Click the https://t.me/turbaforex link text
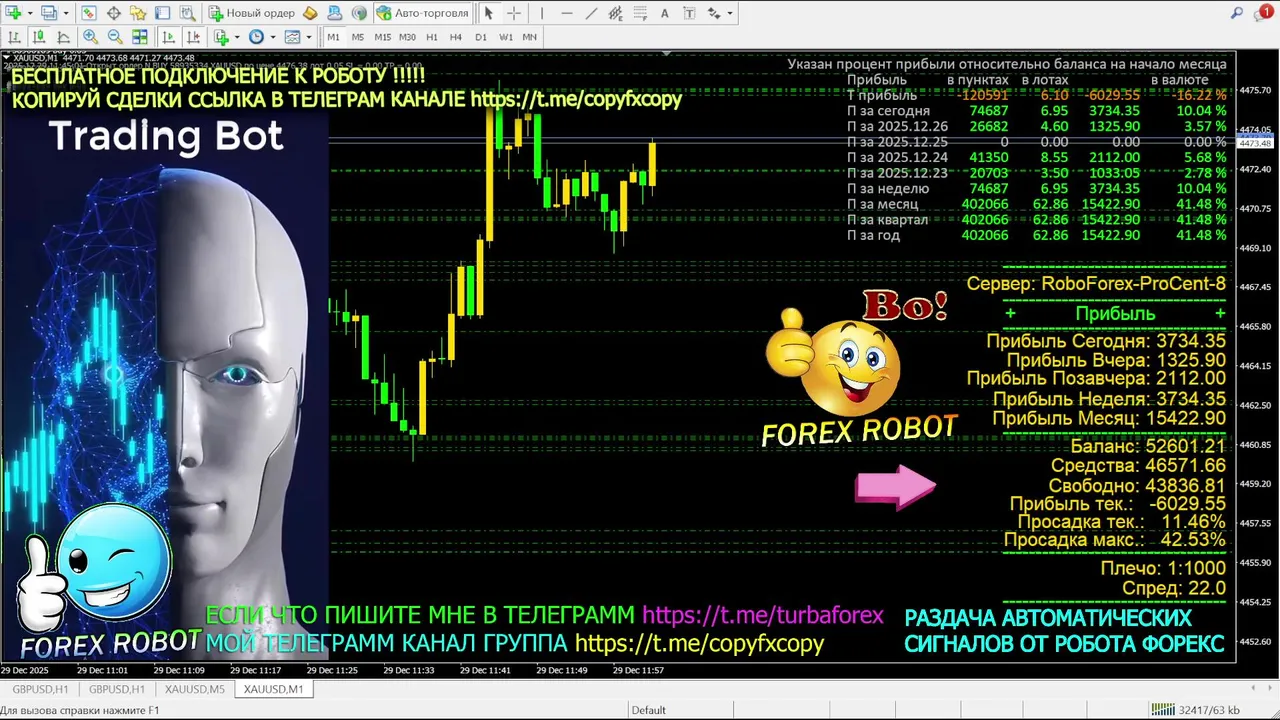Screen dimensions: 1280x720 click(x=763, y=616)
